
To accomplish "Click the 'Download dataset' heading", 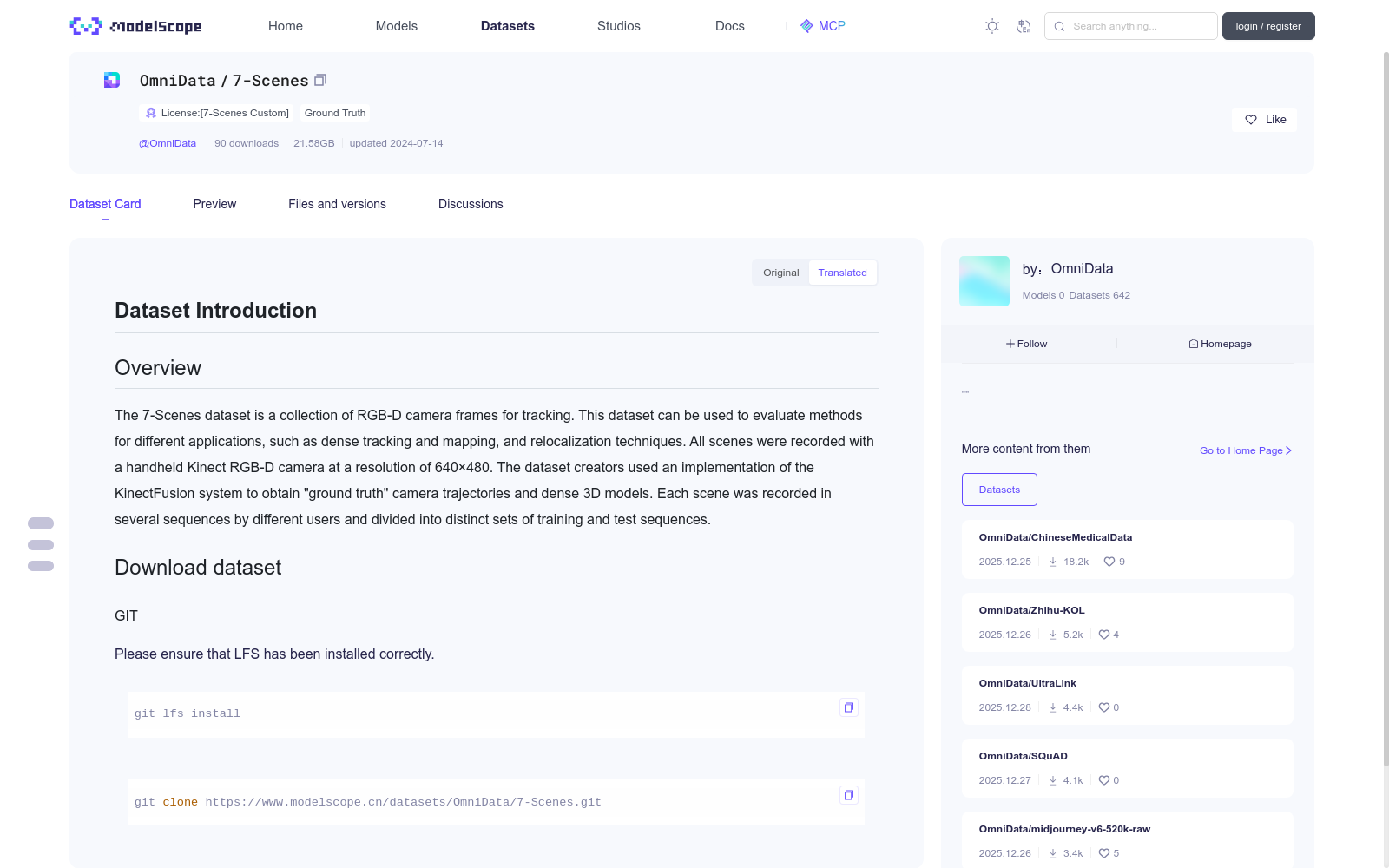I will click(198, 568).
